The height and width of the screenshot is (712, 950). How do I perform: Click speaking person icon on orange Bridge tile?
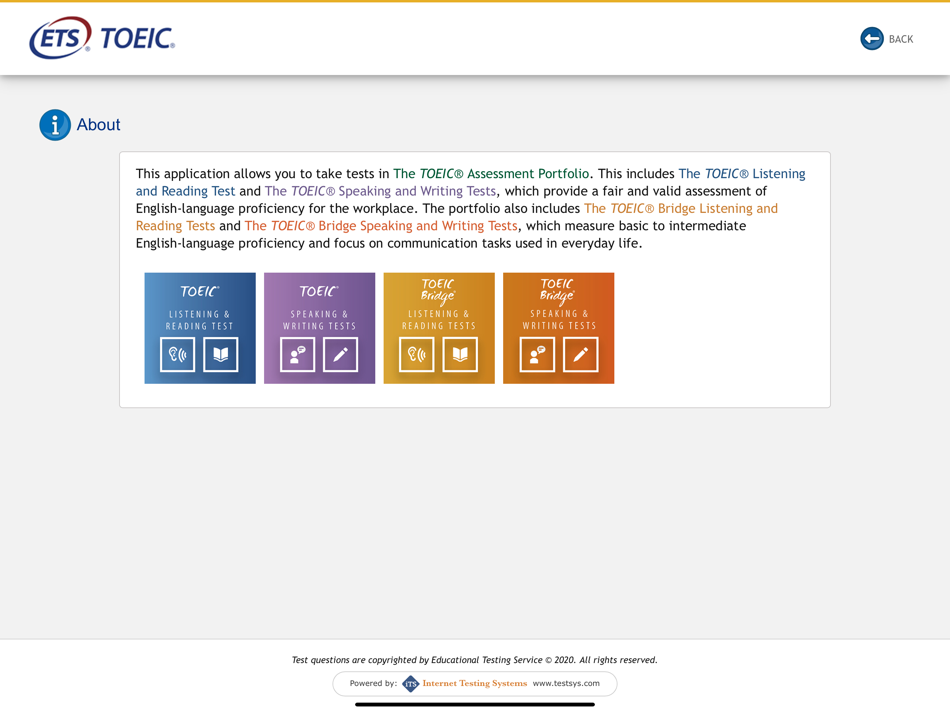[537, 354]
